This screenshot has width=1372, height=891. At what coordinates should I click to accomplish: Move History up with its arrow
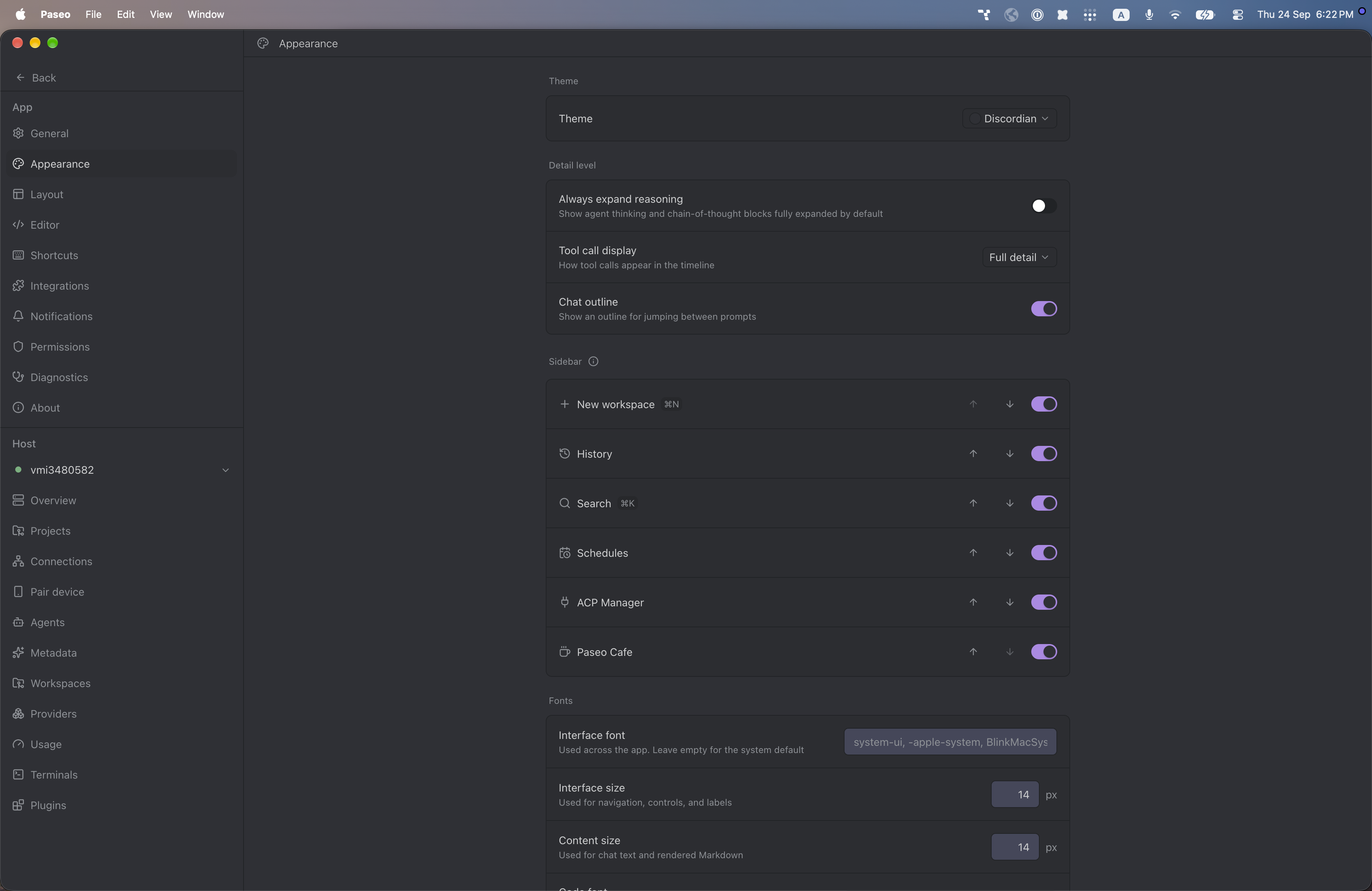click(973, 454)
